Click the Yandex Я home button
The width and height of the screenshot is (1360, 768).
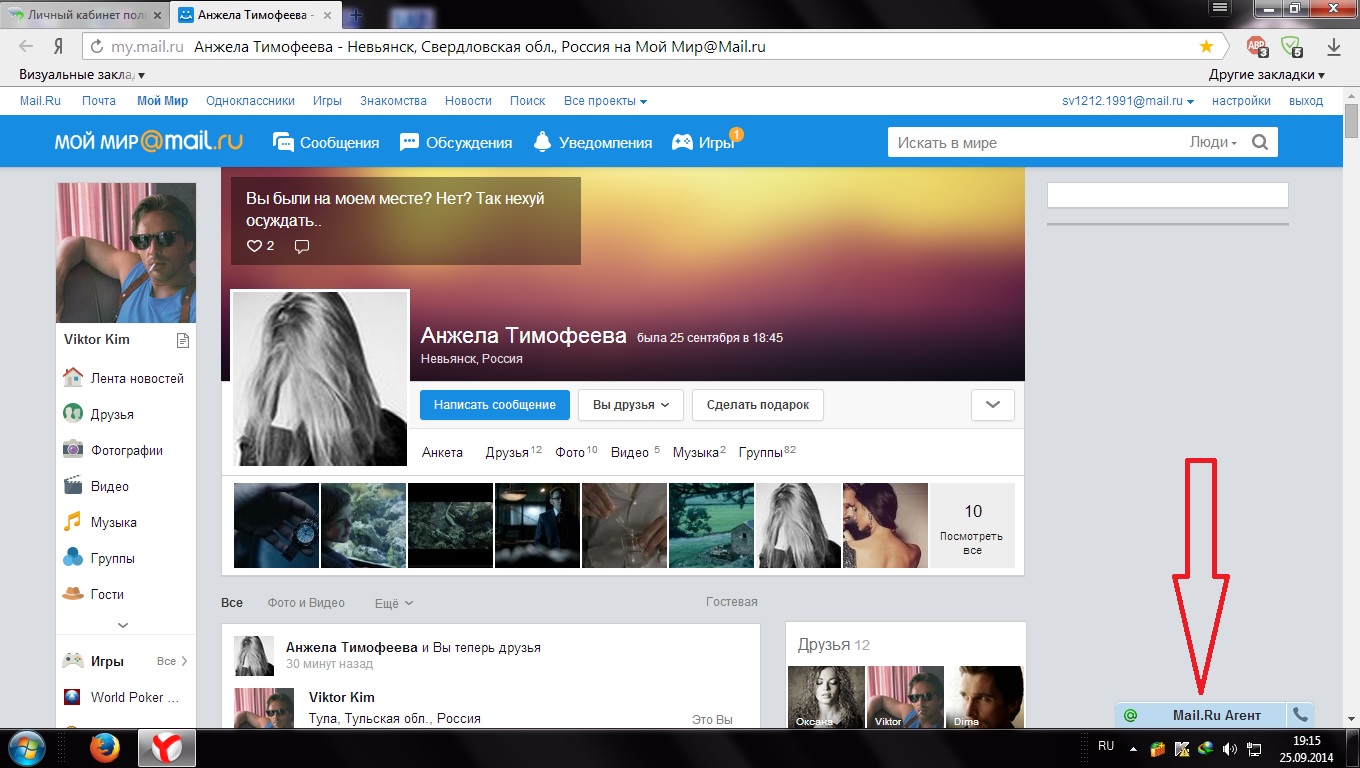[x=59, y=46]
